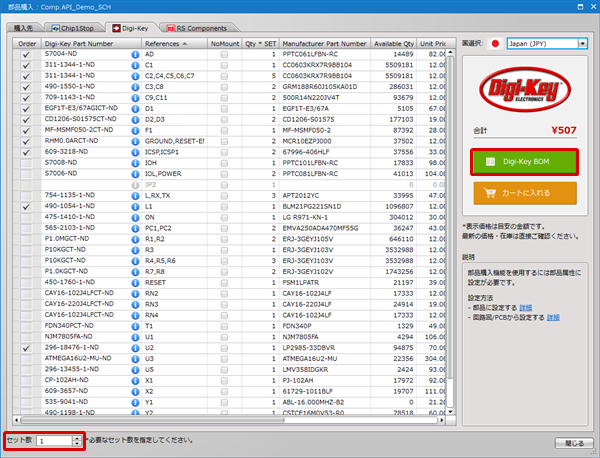The height and width of the screenshot is (458, 600).
Task: Open the info icon for S7006-ND
Action: pyautogui.click(x=135, y=174)
